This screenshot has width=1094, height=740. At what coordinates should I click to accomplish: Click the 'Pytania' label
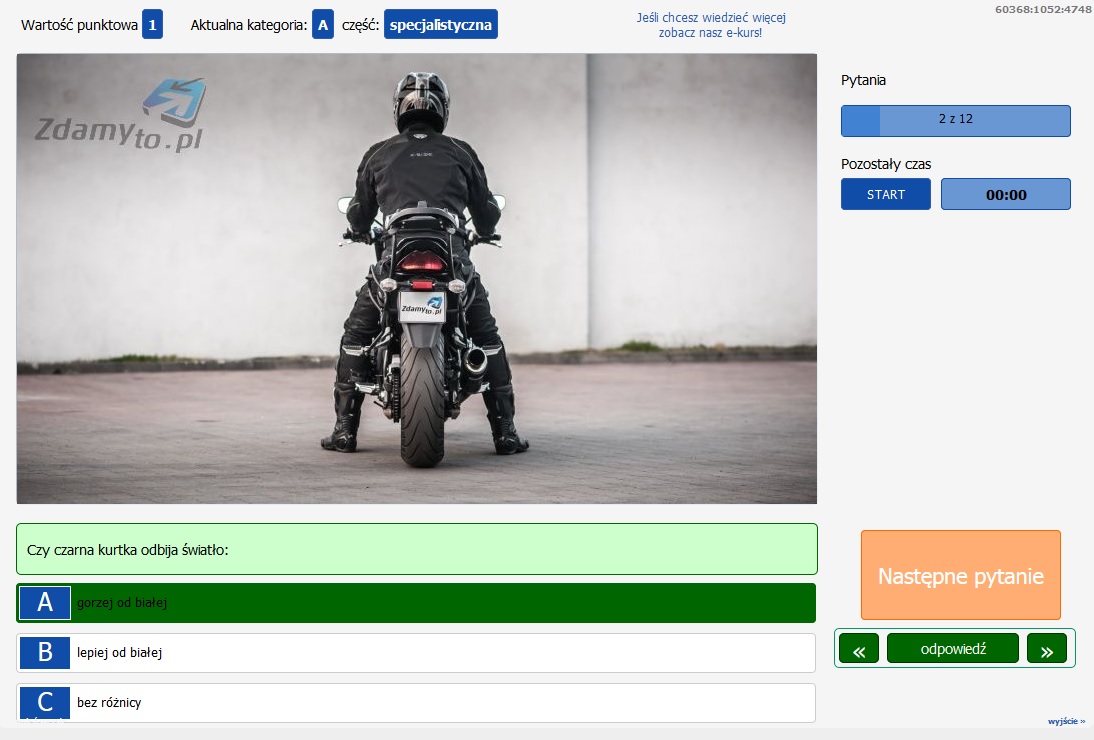pyautogui.click(x=863, y=80)
